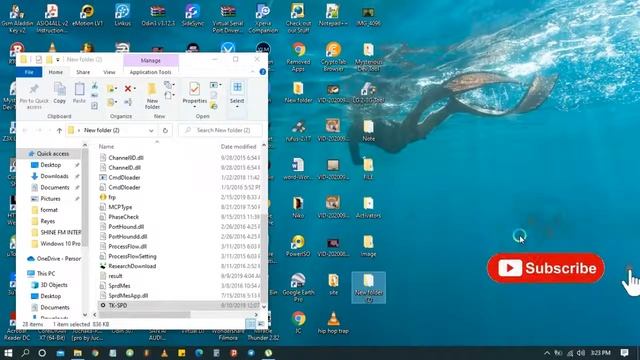This screenshot has width=640, height=360.
Task: Click the Cut scissors icon
Action: tap(95, 86)
